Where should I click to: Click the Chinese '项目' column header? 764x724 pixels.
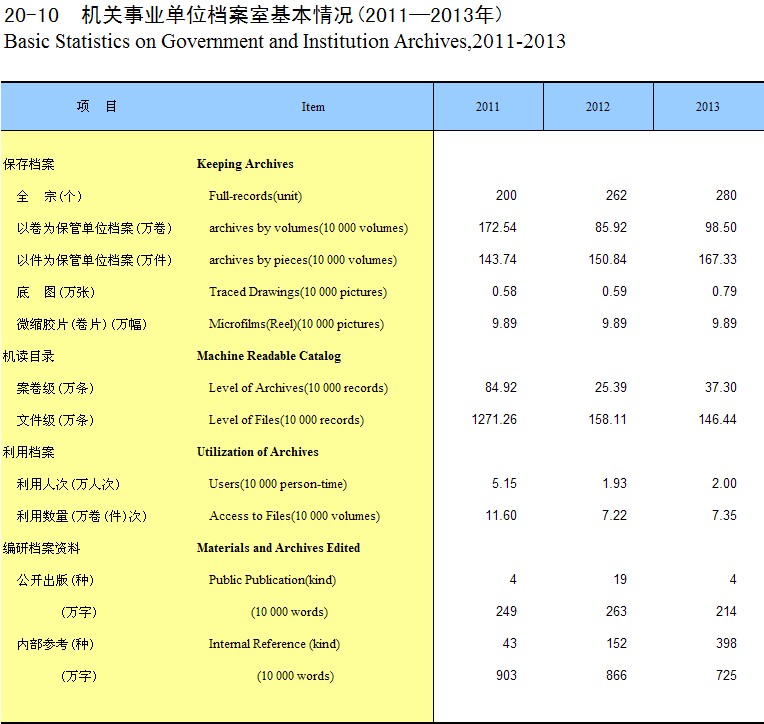[x=97, y=107]
